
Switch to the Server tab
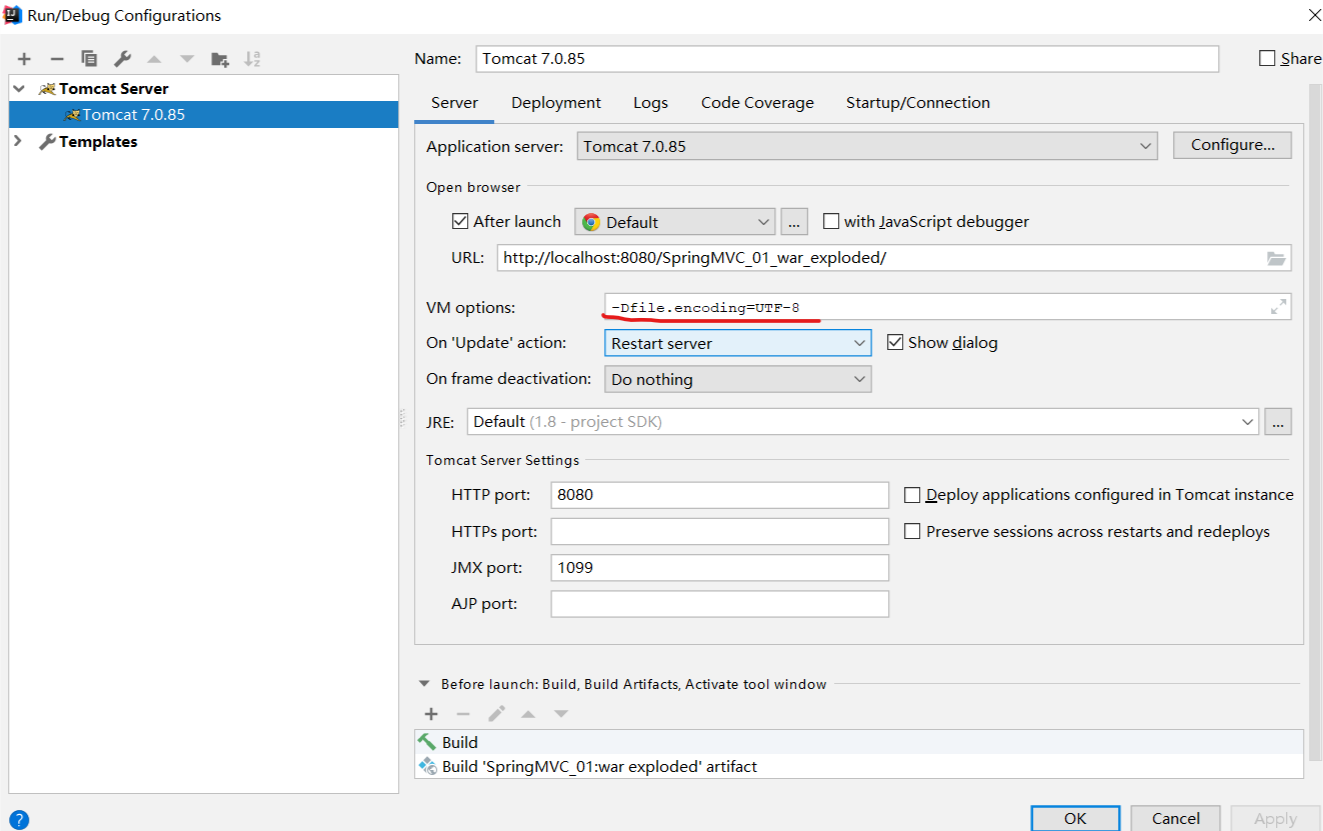click(x=454, y=103)
